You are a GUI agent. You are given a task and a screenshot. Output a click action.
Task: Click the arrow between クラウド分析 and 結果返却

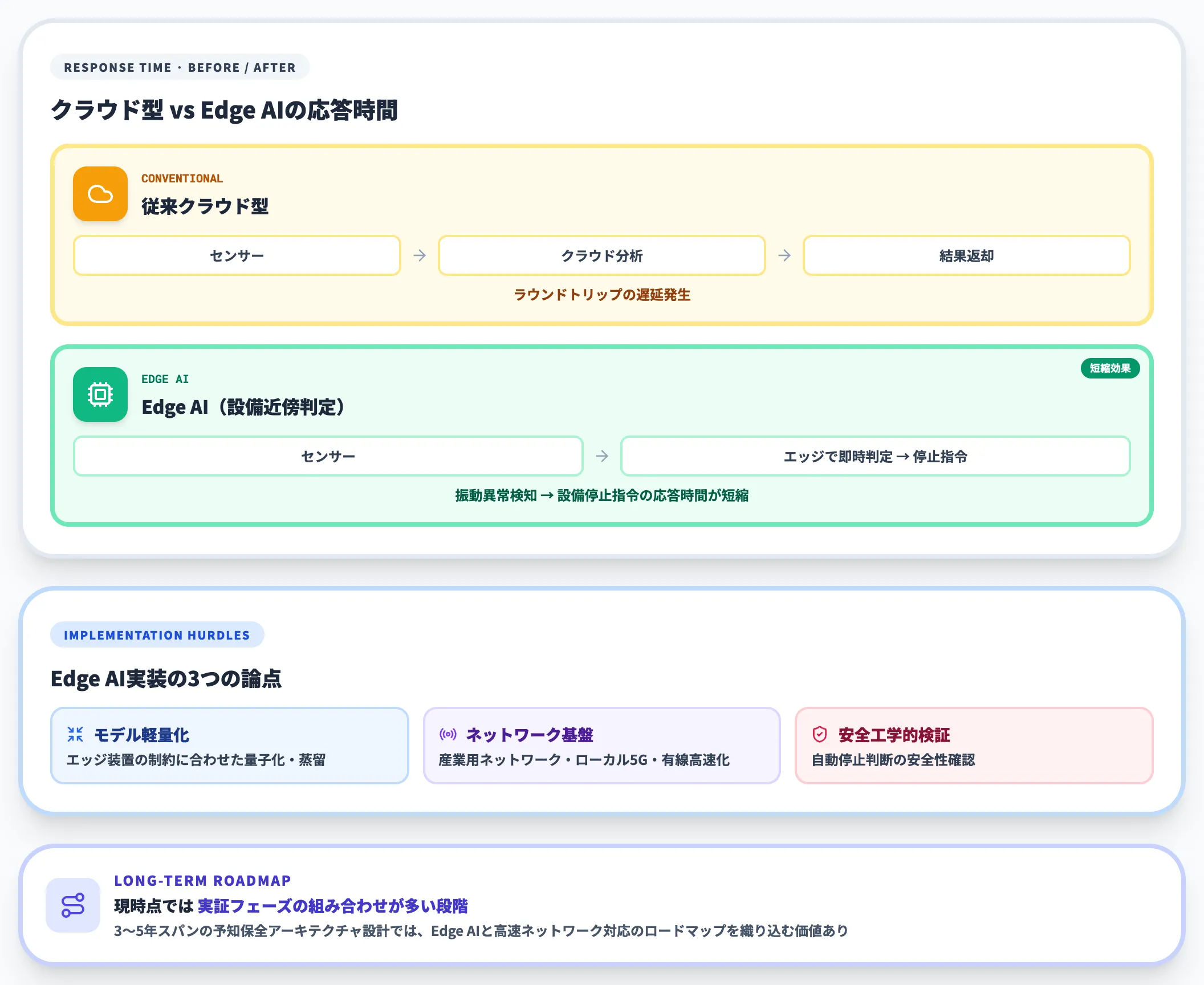click(x=784, y=255)
